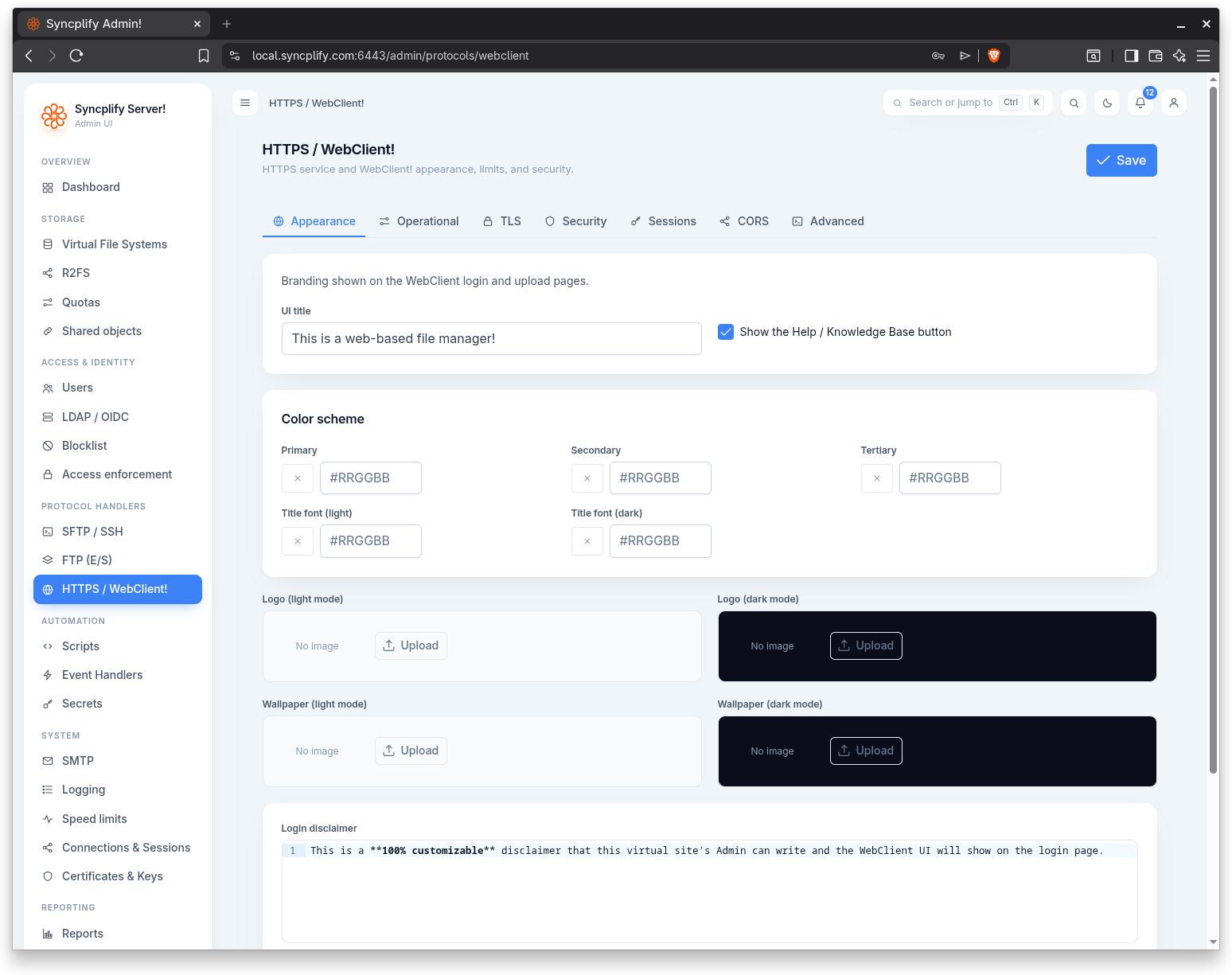Screen dimensions: 1232x975
Task: Open Speed limits sidebar item
Action: coord(118,819)
